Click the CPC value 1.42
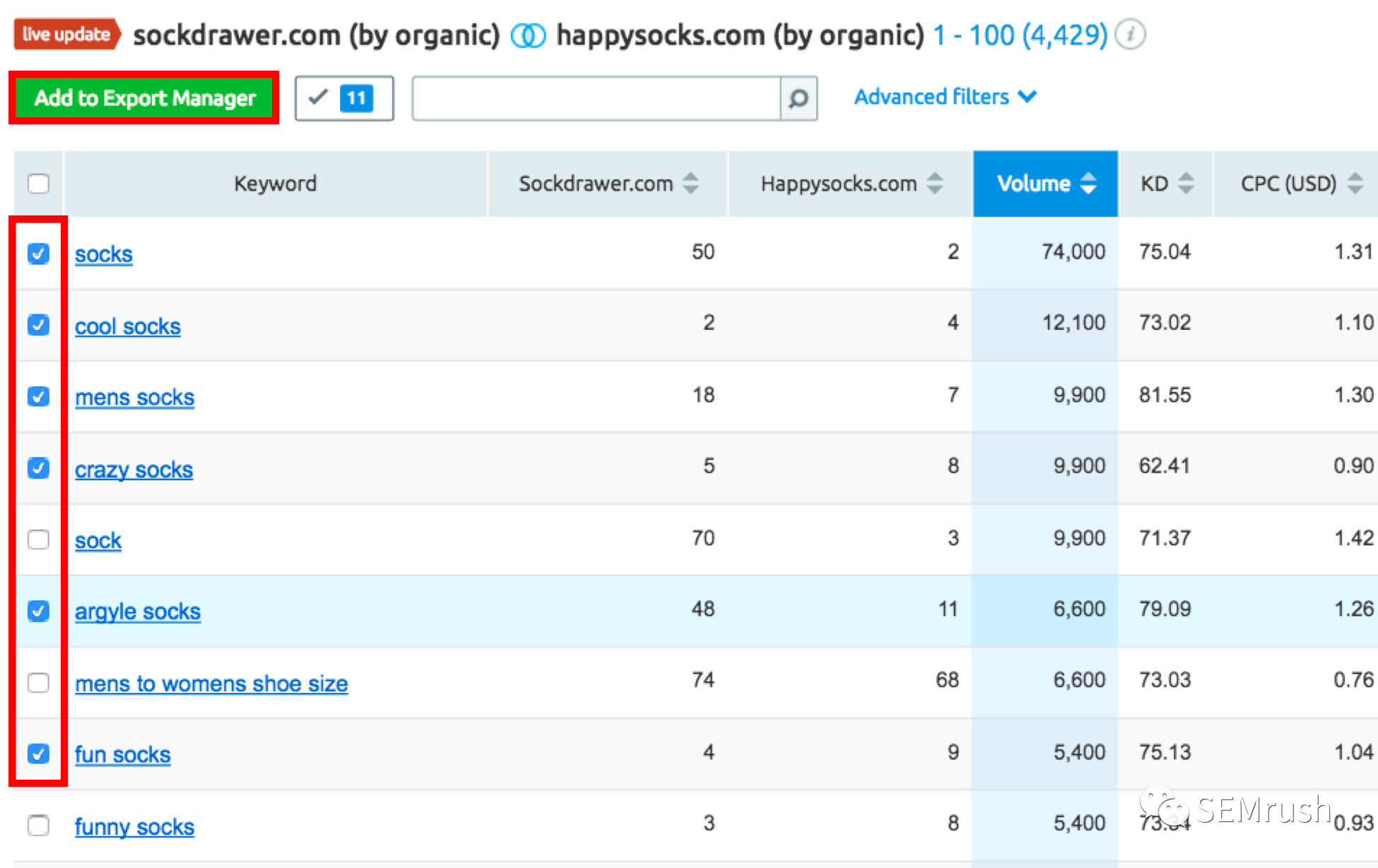The height and width of the screenshot is (868, 1378). coord(1353,538)
